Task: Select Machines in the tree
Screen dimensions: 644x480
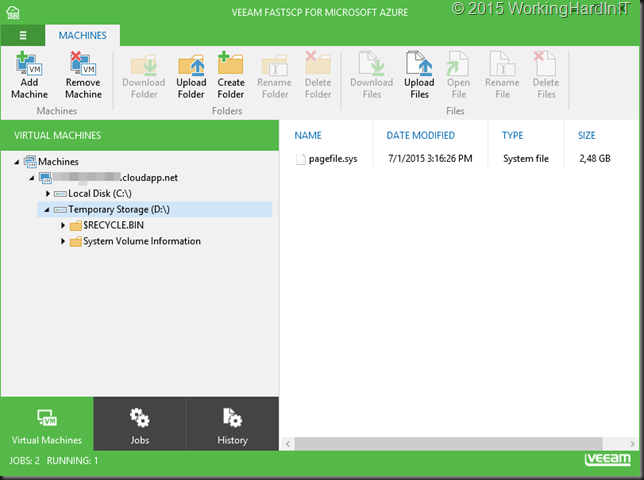Action: [x=58, y=162]
